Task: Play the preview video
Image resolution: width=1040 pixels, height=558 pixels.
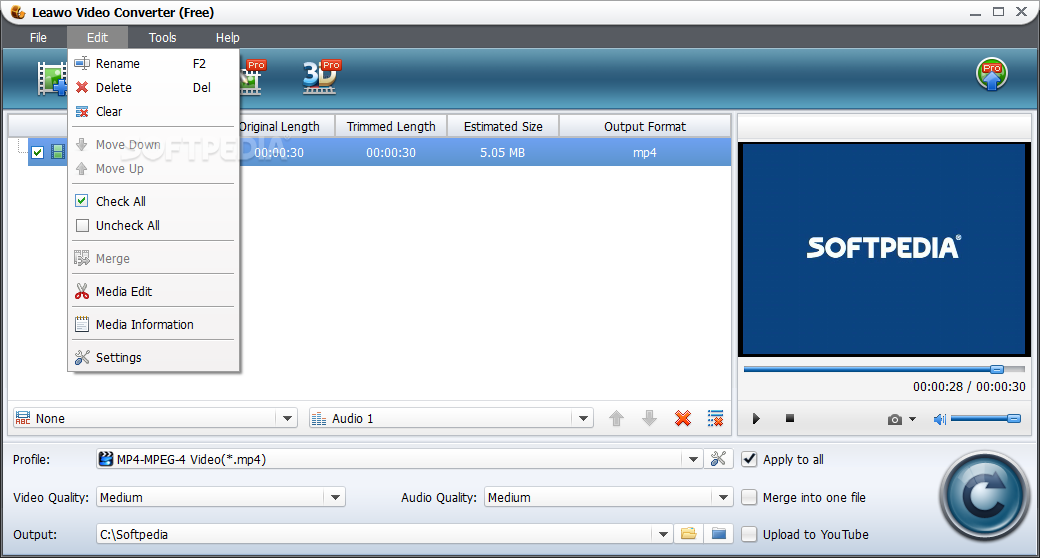Action: [x=756, y=419]
